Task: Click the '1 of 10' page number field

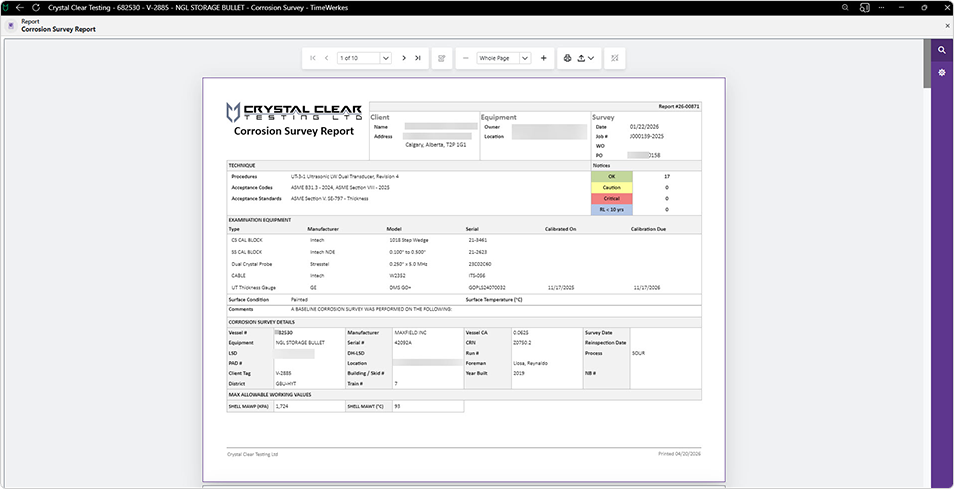Action: tap(358, 58)
